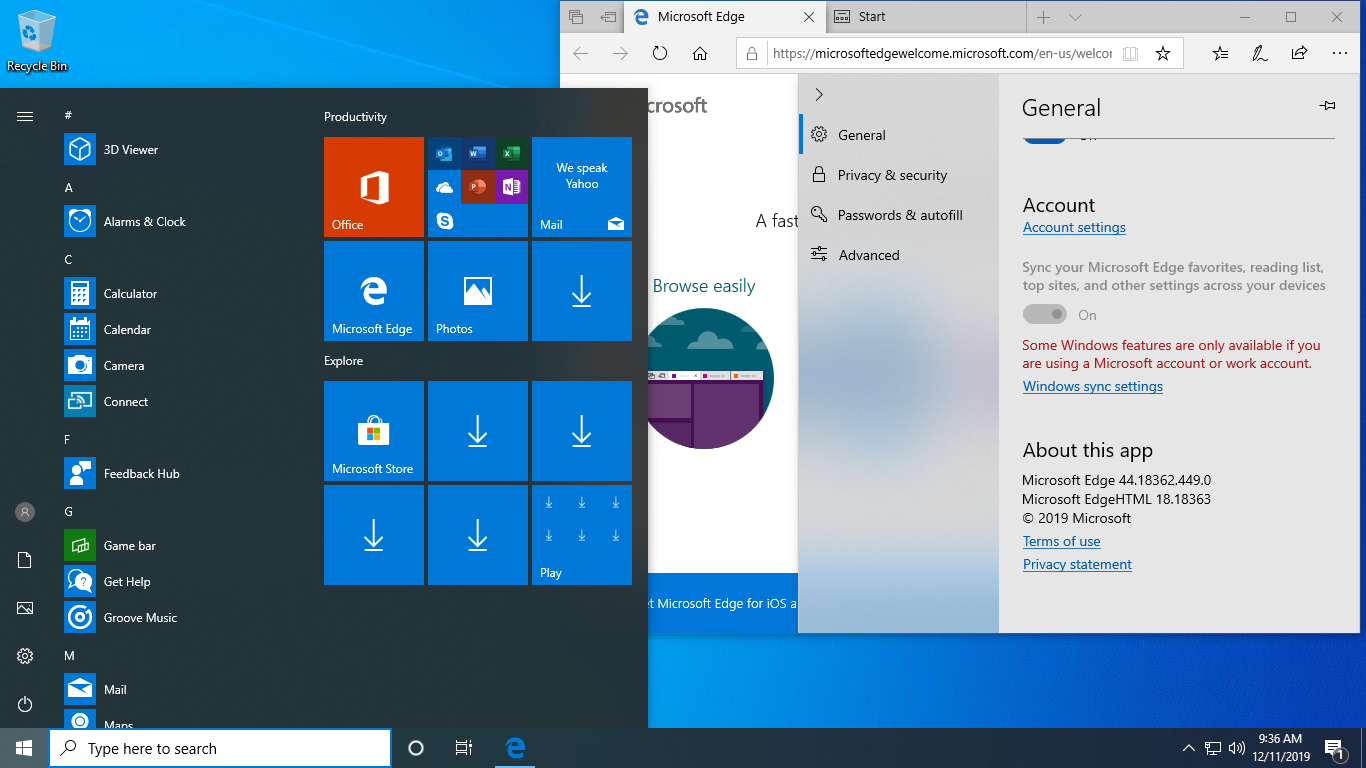
Task: Toggle the sync settings switch
Action: tap(1045, 315)
